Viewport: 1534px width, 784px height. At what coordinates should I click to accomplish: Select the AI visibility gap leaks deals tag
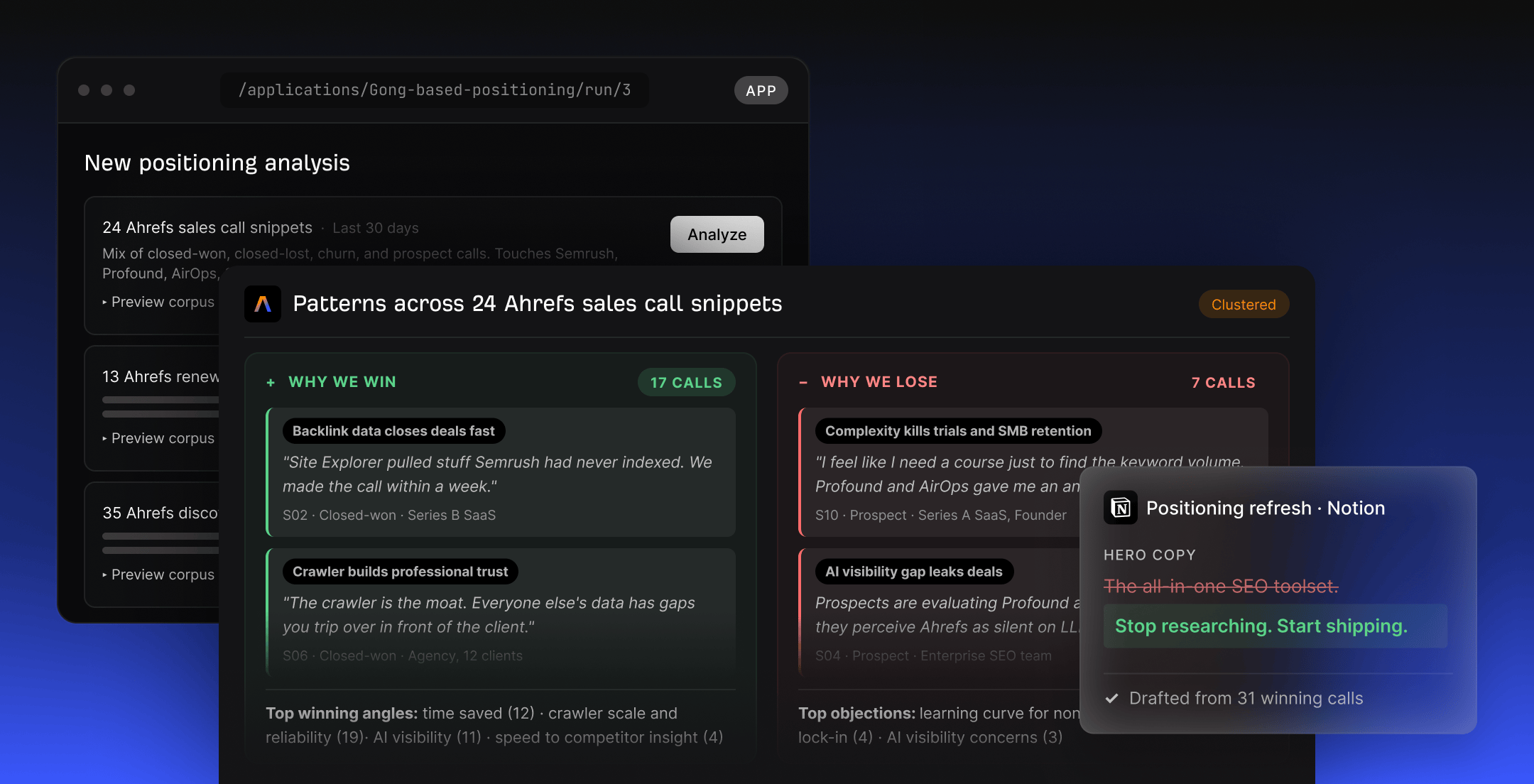[914, 572]
